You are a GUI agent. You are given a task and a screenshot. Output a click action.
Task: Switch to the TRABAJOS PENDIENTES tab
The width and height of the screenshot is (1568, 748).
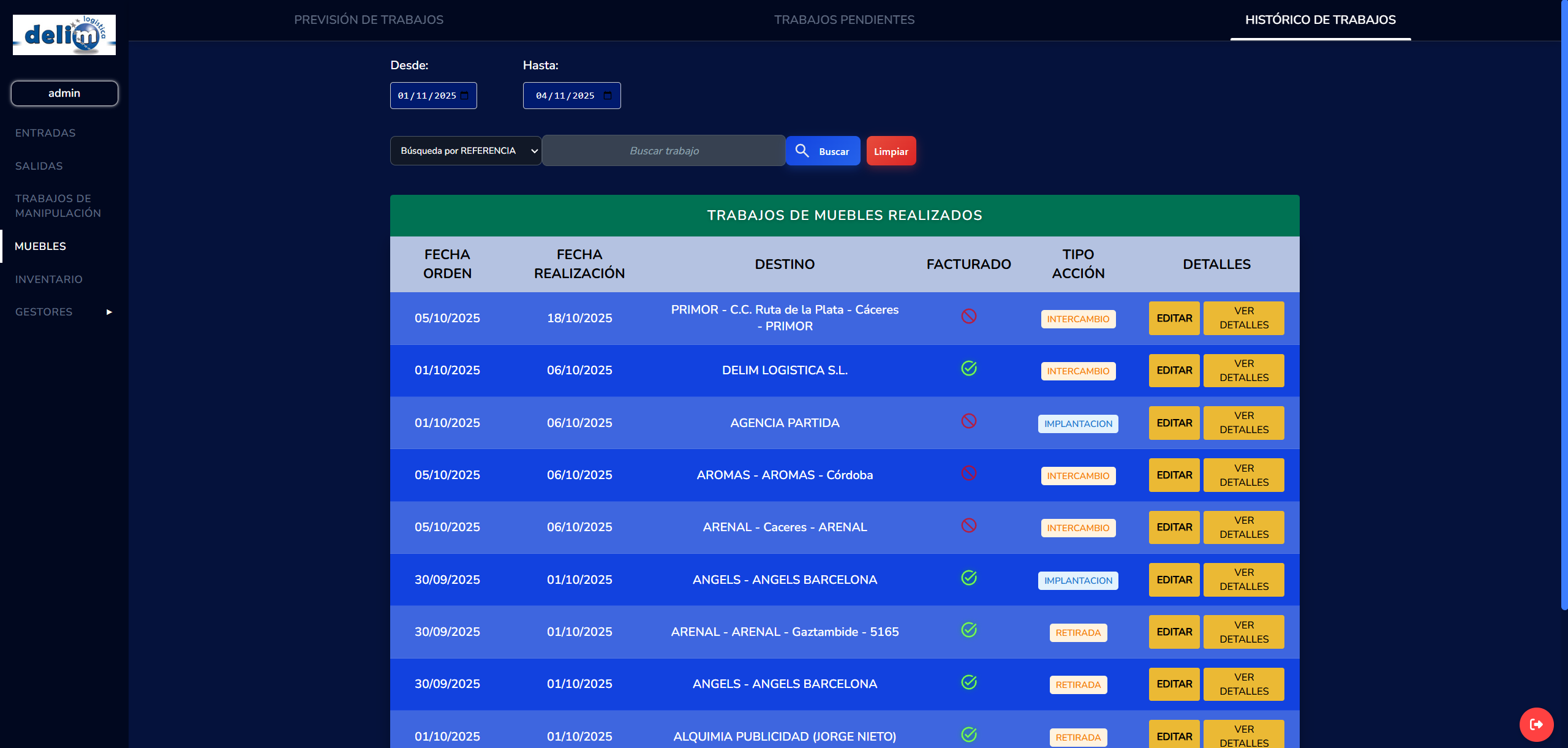pyautogui.click(x=844, y=20)
